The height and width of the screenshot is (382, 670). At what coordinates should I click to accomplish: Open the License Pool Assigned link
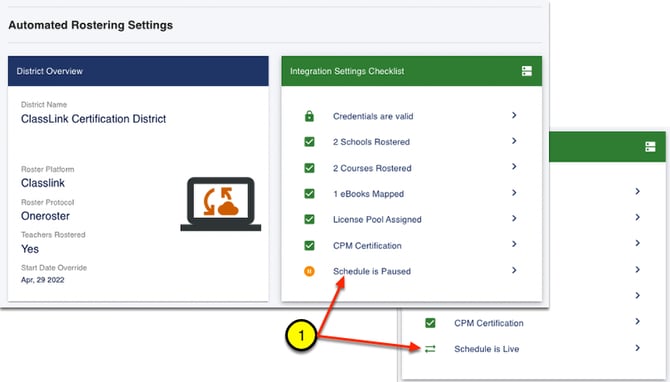click(x=377, y=220)
